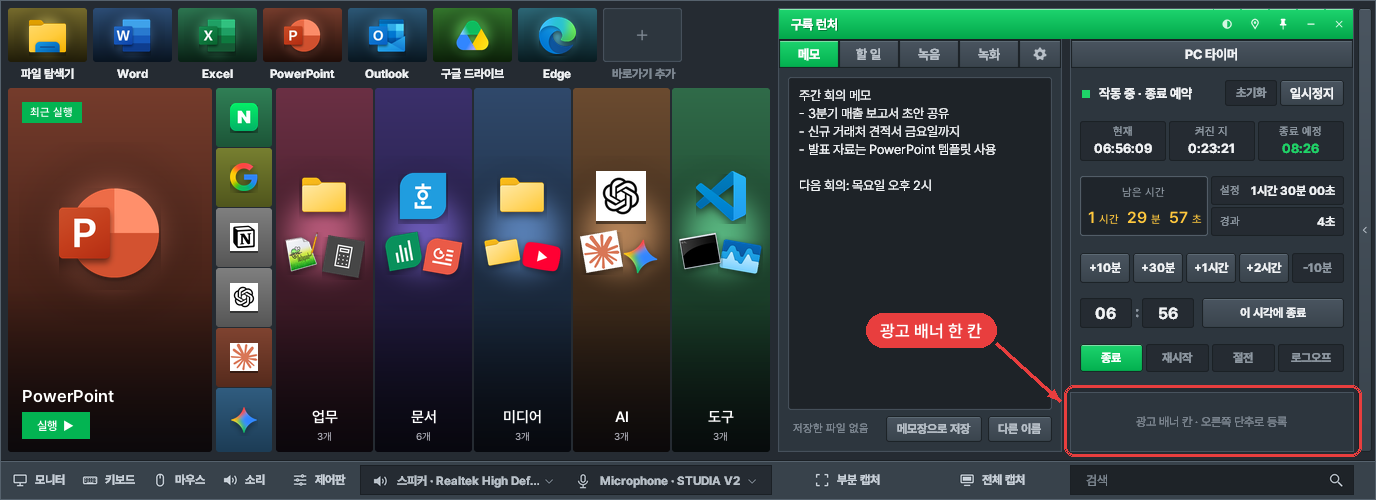Open the Notion icon in the side strip
The height and width of the screenshot is (500, 1376).
click(244, 237)
